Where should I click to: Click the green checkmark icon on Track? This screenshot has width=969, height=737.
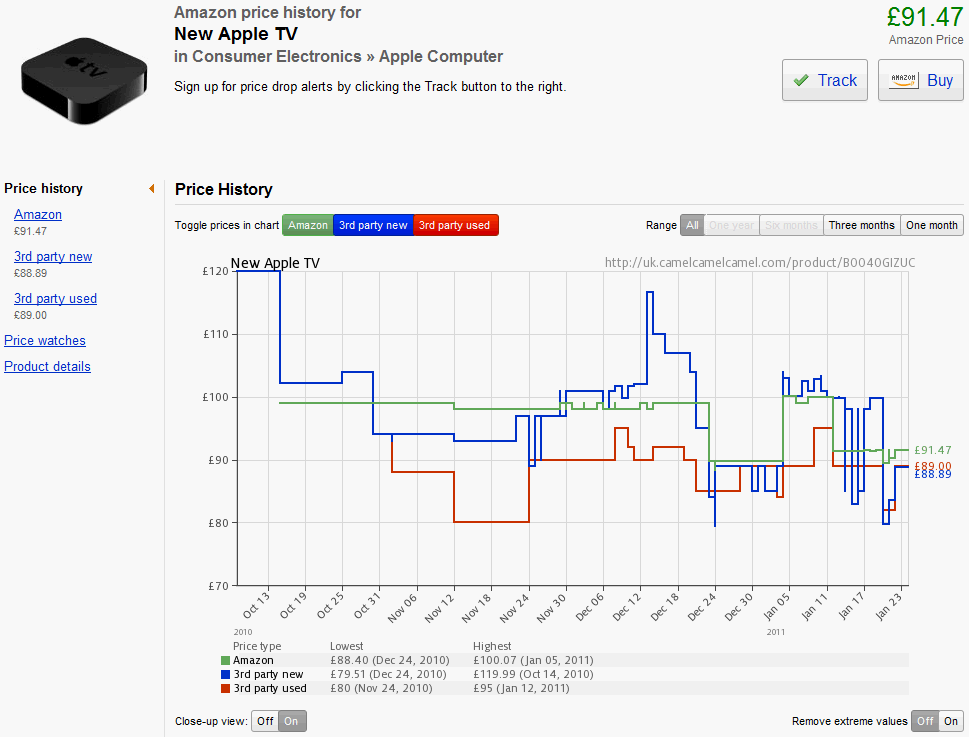(801, 80)
